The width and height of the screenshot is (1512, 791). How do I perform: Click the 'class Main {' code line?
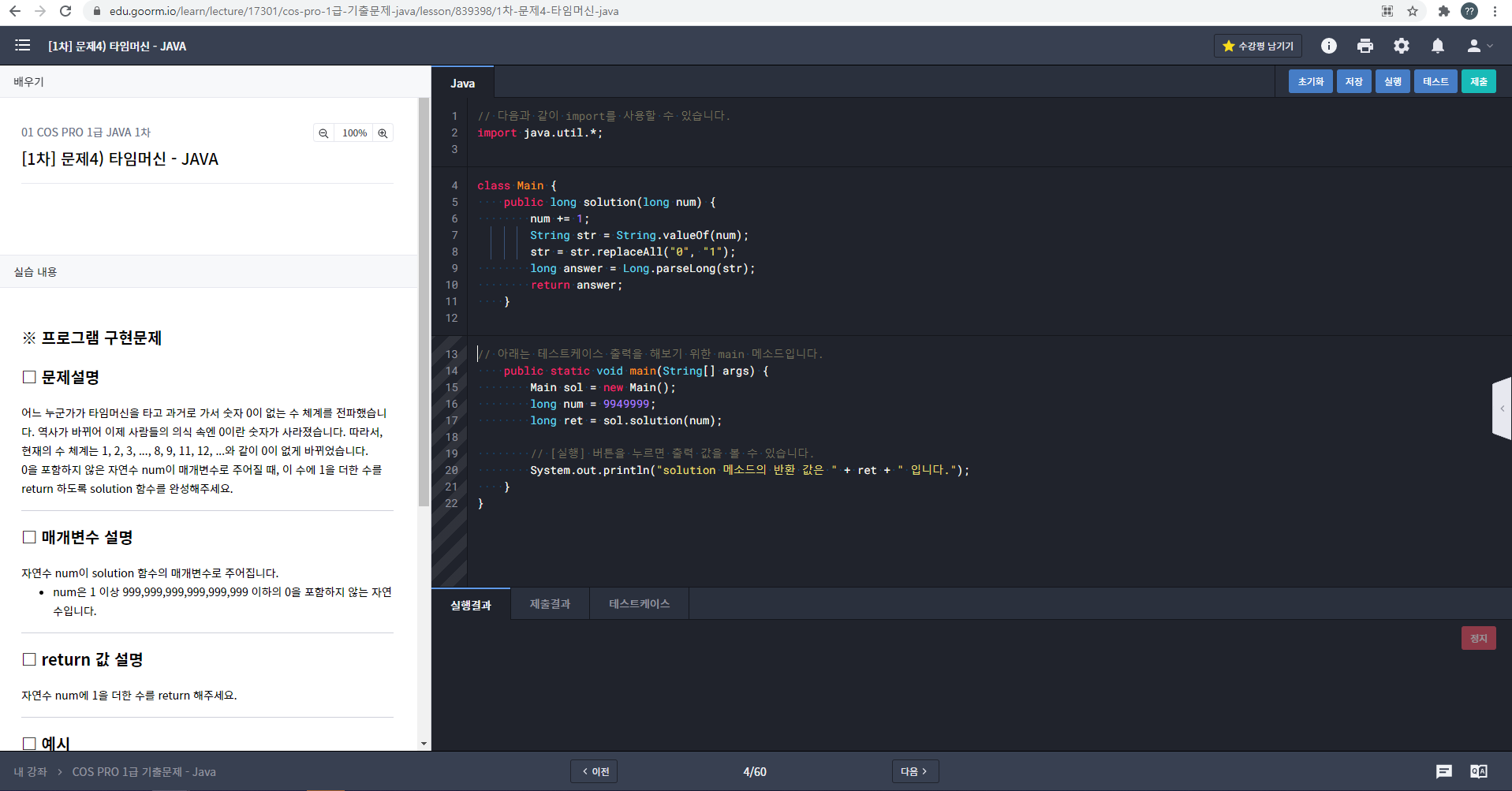click(x=517, y=185)
